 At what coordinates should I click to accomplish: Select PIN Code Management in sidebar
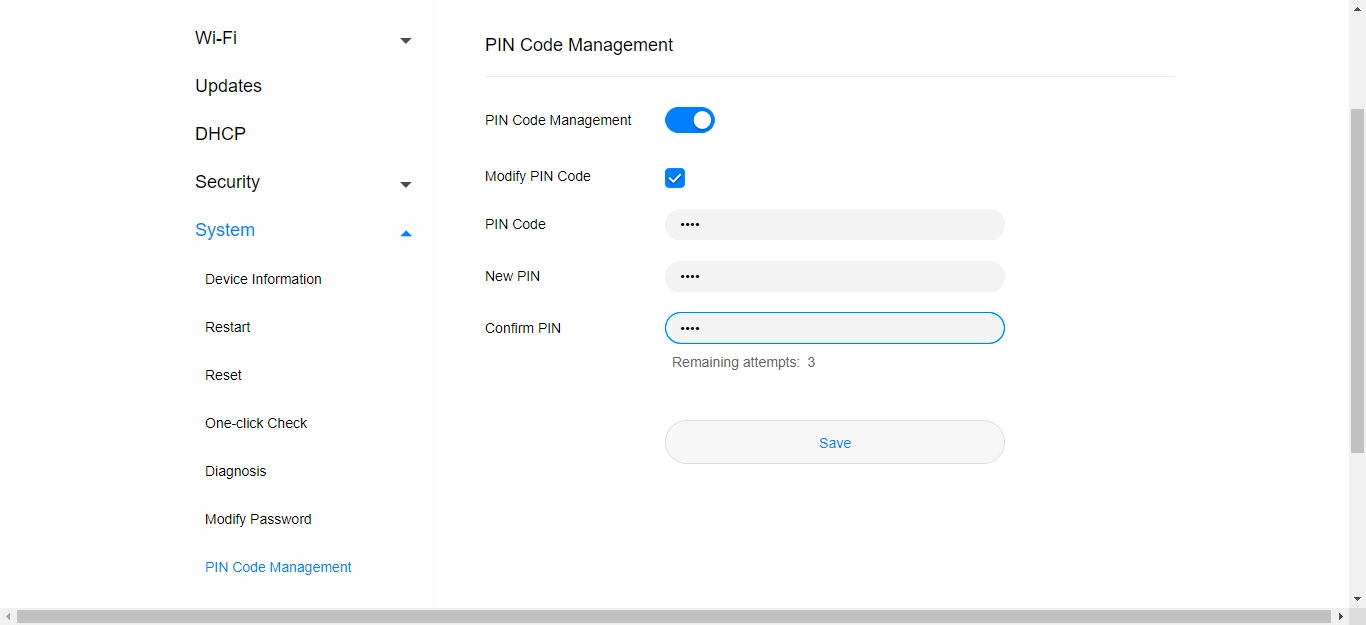point(278,567)
